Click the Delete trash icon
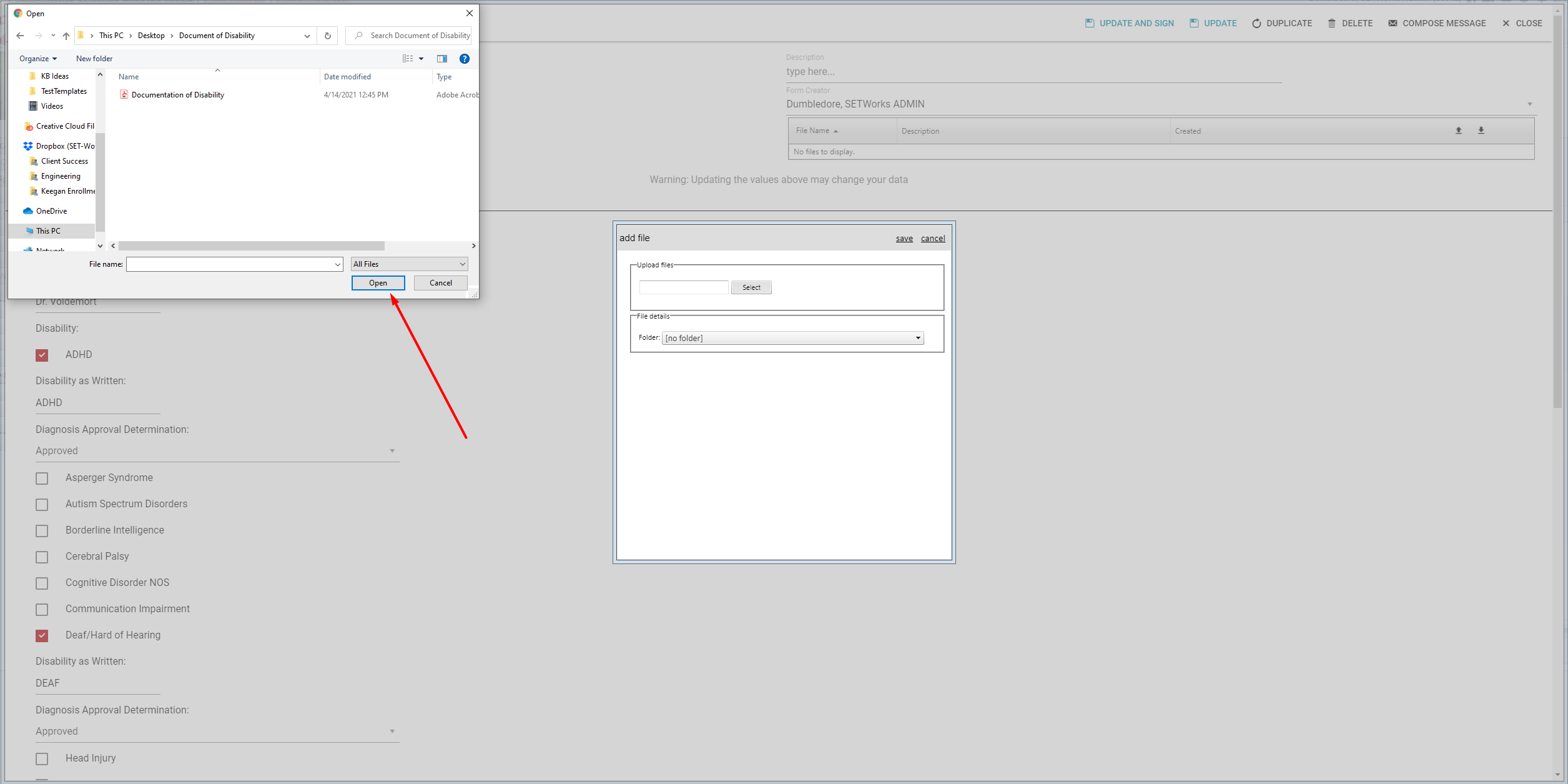The width and height of the screenshot is (1568, 784). click(x=1331, y=23)
